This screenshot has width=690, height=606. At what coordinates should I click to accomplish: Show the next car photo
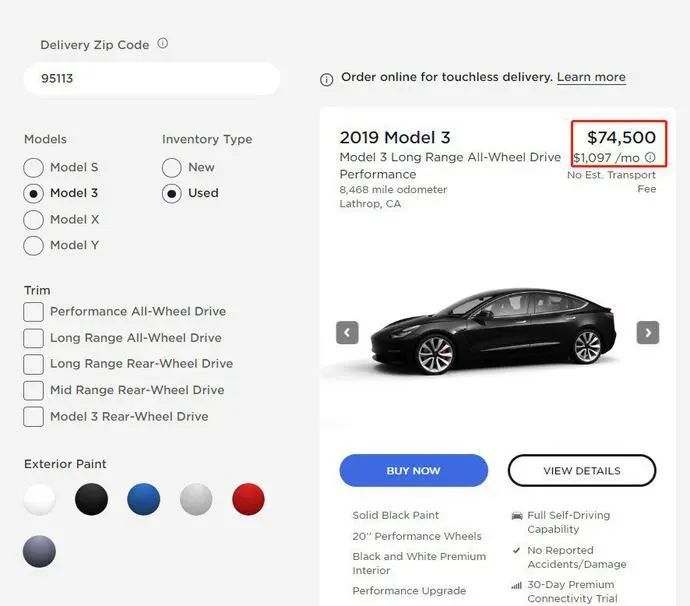(648, 332)
